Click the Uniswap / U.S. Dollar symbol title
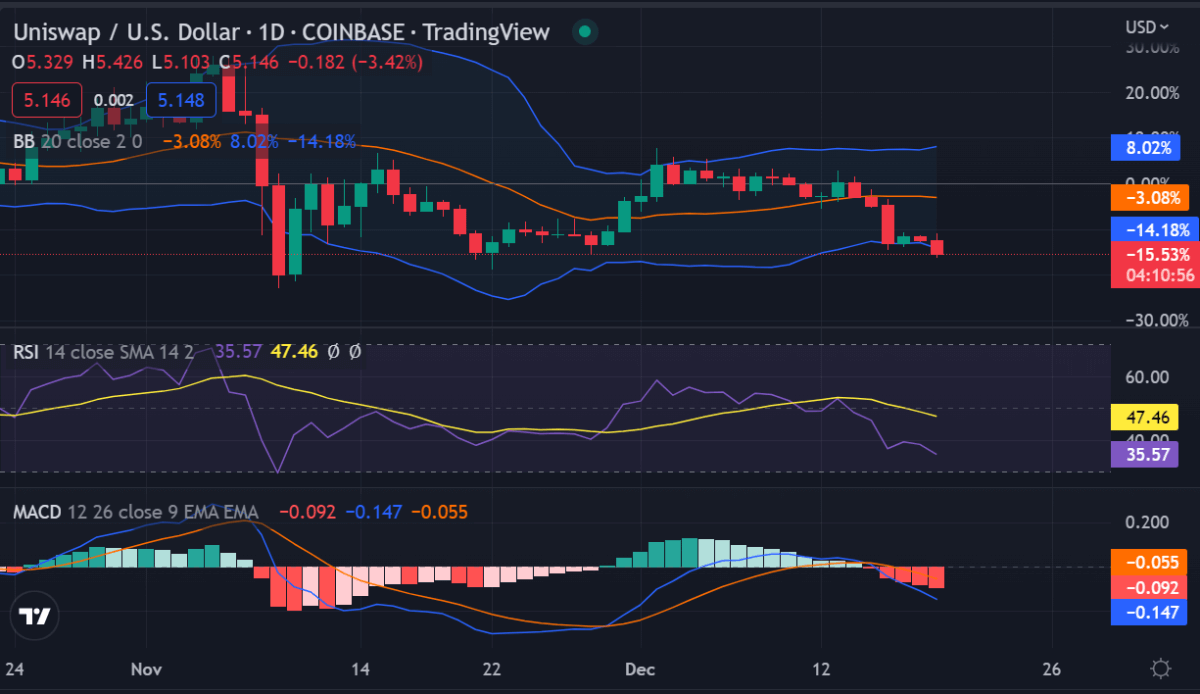Viewport: 1200px width, 694px height. click(x=128, y=32)
